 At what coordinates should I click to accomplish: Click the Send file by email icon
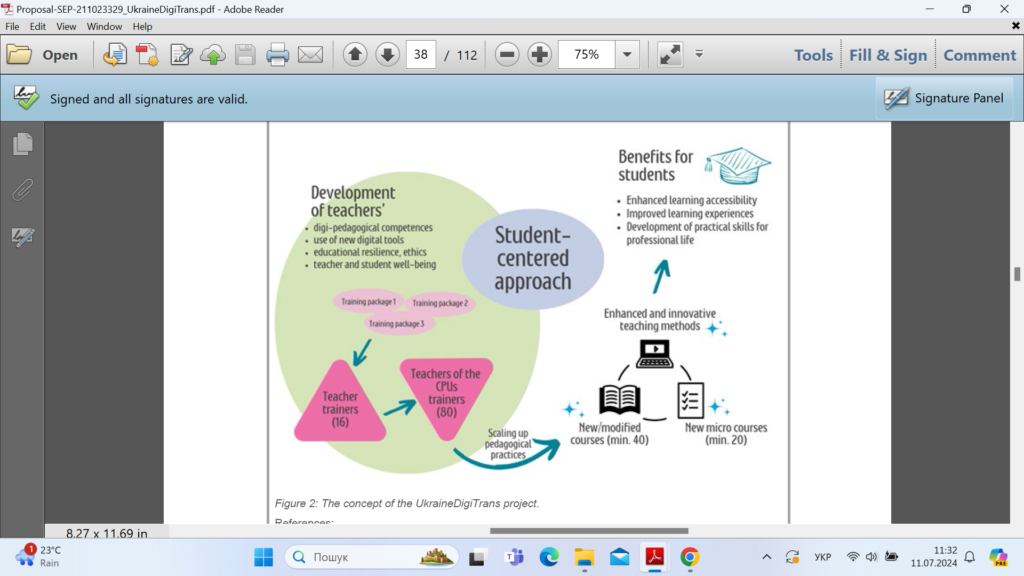tap(310, 55)
